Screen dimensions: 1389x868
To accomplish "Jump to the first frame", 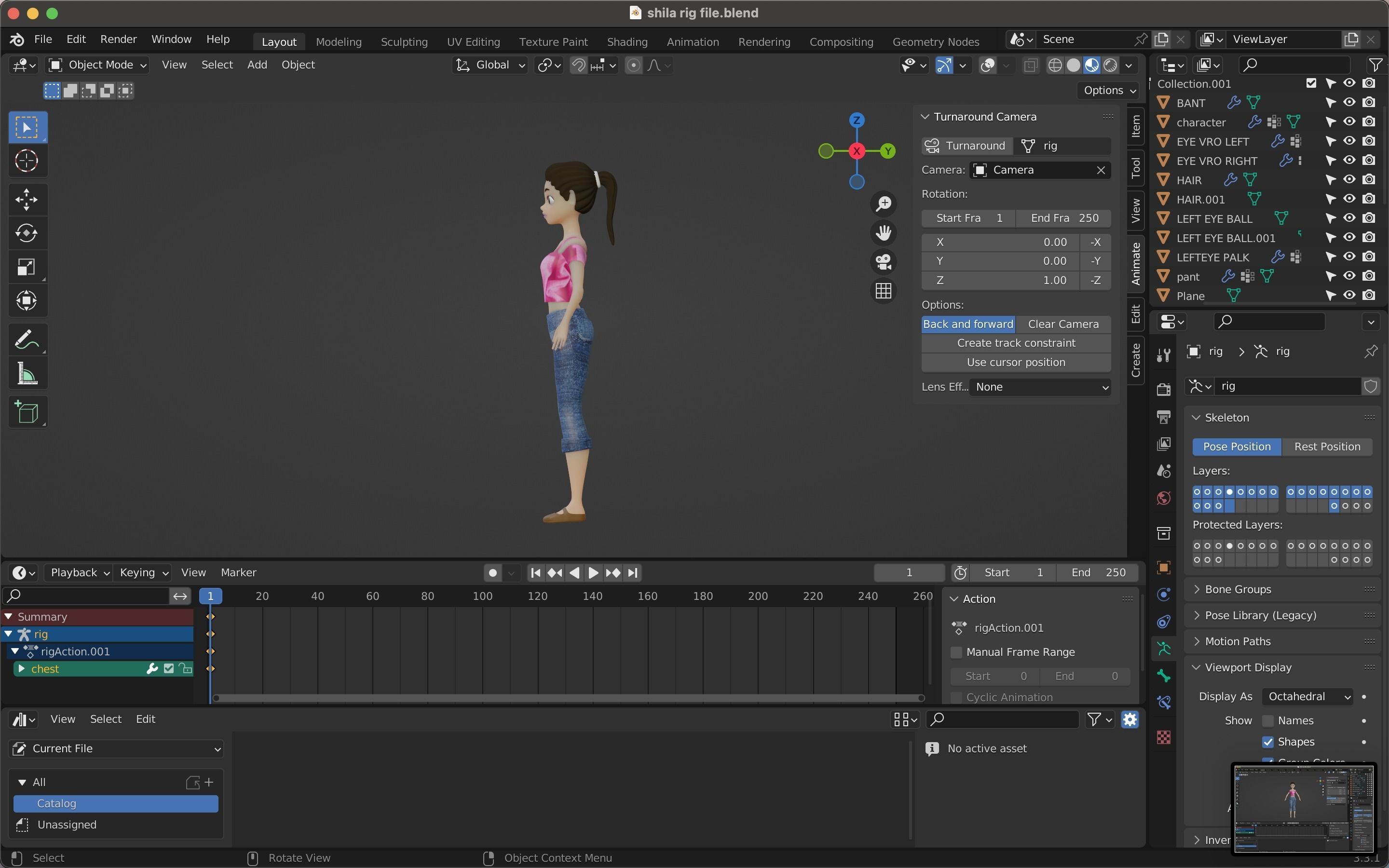I will click(x=535, y=573).
